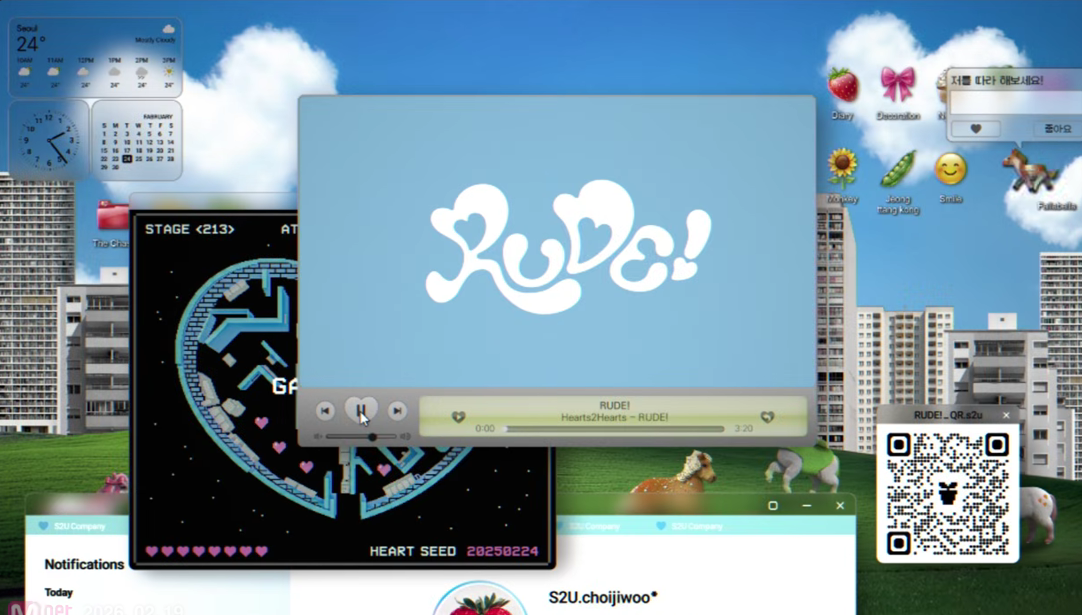The width and height of the screenshot is (1082, 615).
Task: Open the Smile emoji desktop icon
Action: click(x=950, y=169)
